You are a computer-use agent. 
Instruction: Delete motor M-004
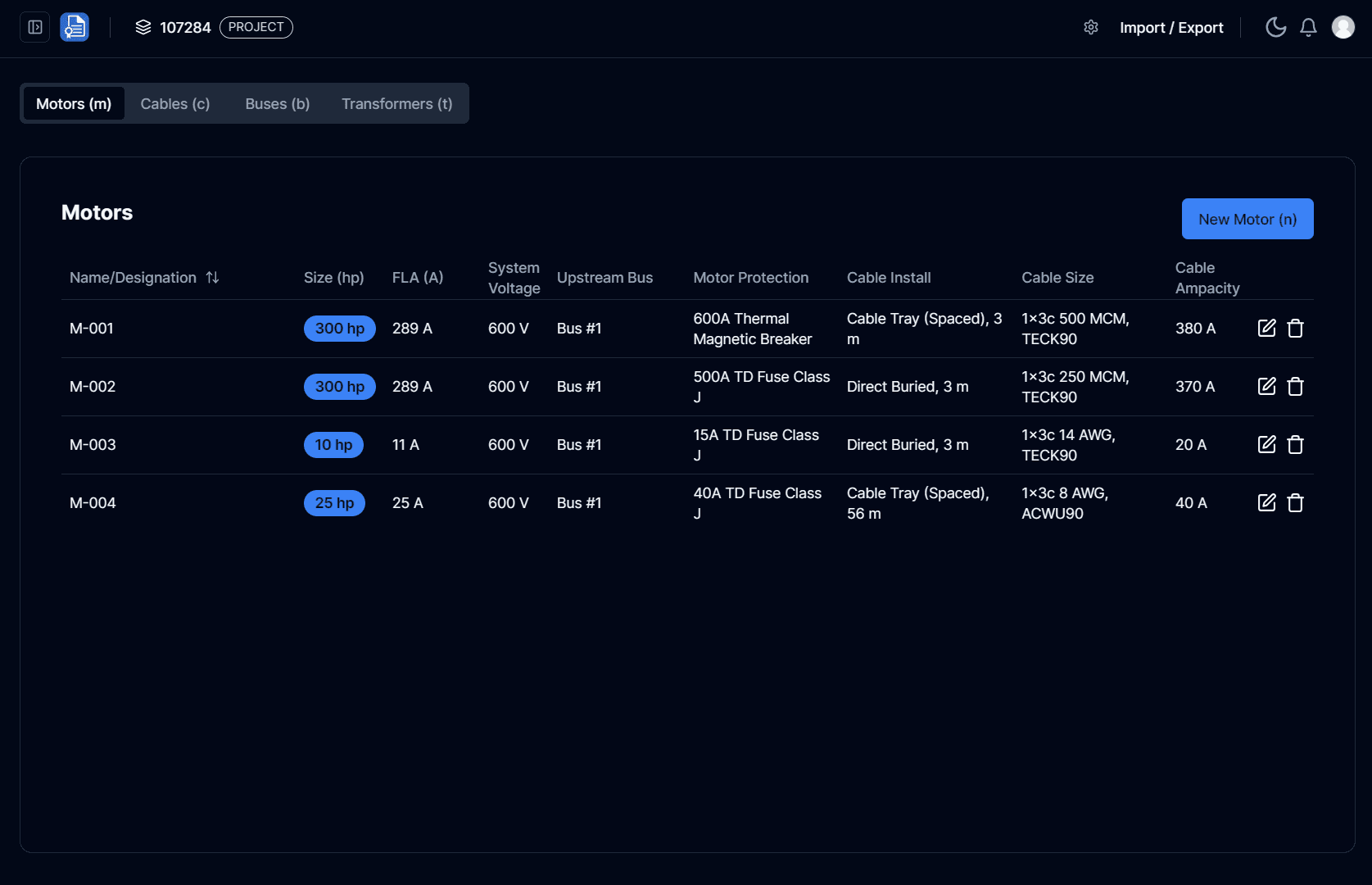click(x=1296, y=503)
